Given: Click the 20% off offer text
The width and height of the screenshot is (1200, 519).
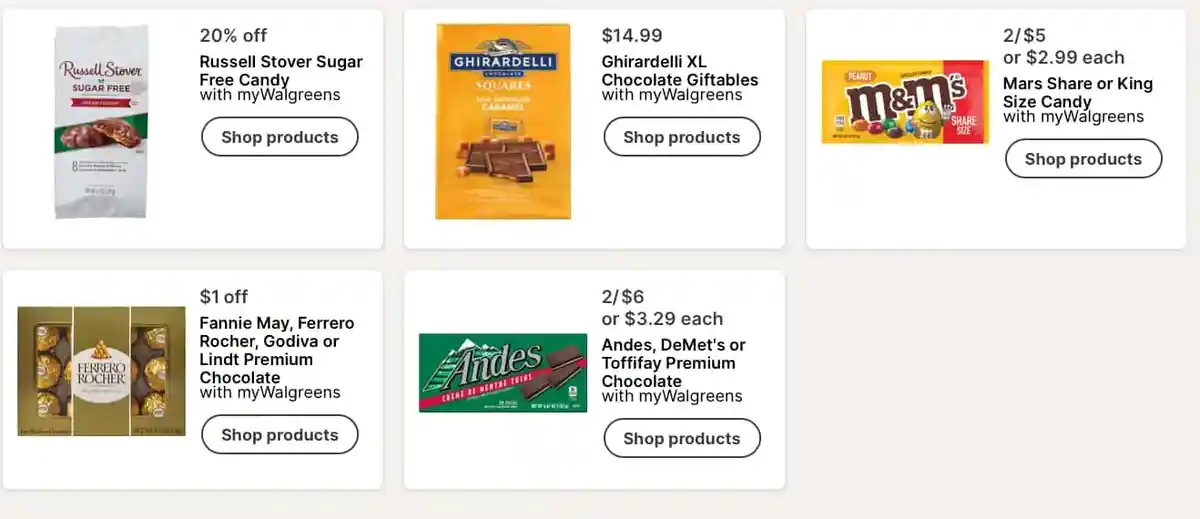Looking at the screenshot, I should [233, 36].
